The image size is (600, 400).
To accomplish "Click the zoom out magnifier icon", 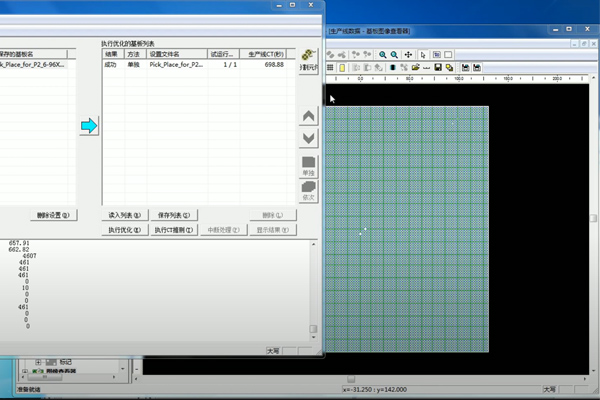I will click(394, 55).
